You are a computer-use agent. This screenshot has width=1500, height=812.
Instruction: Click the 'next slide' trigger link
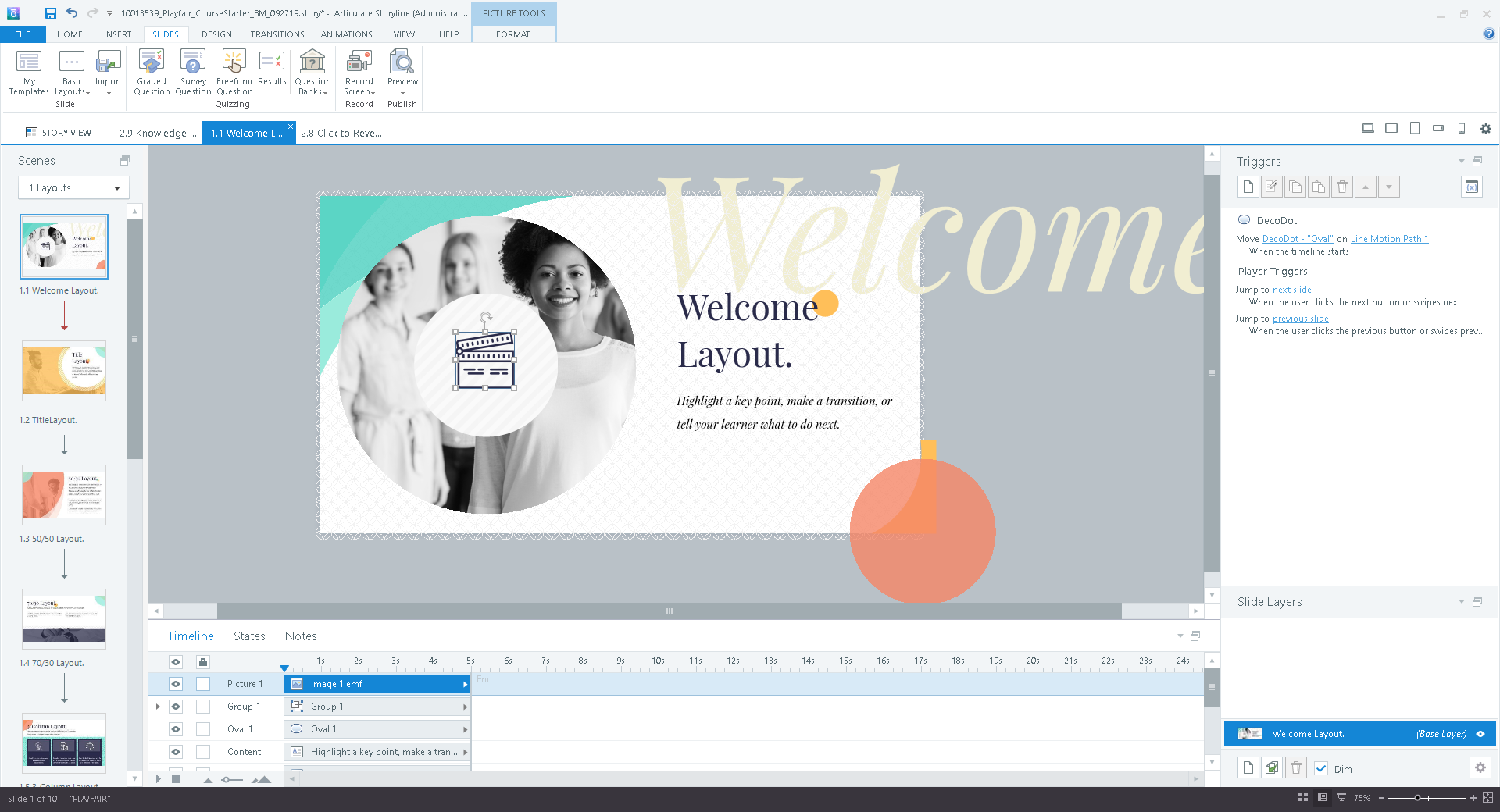point(1291,290)
